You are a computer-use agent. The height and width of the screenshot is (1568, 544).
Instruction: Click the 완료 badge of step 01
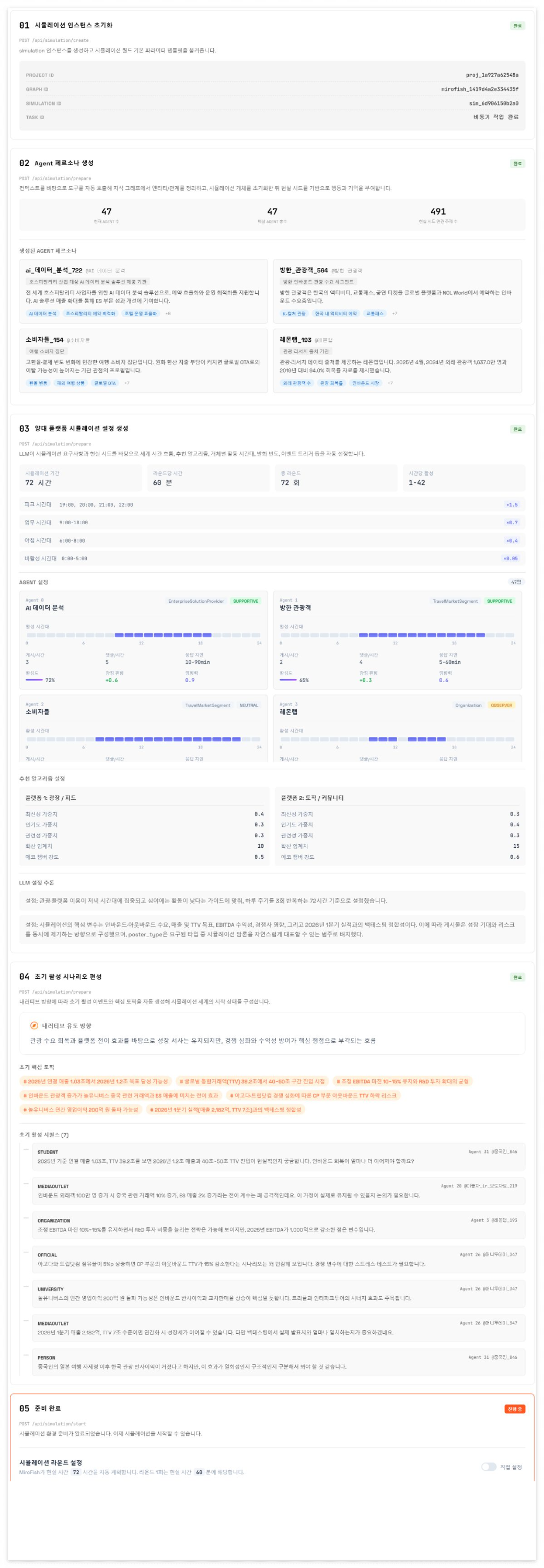[517, 26]
